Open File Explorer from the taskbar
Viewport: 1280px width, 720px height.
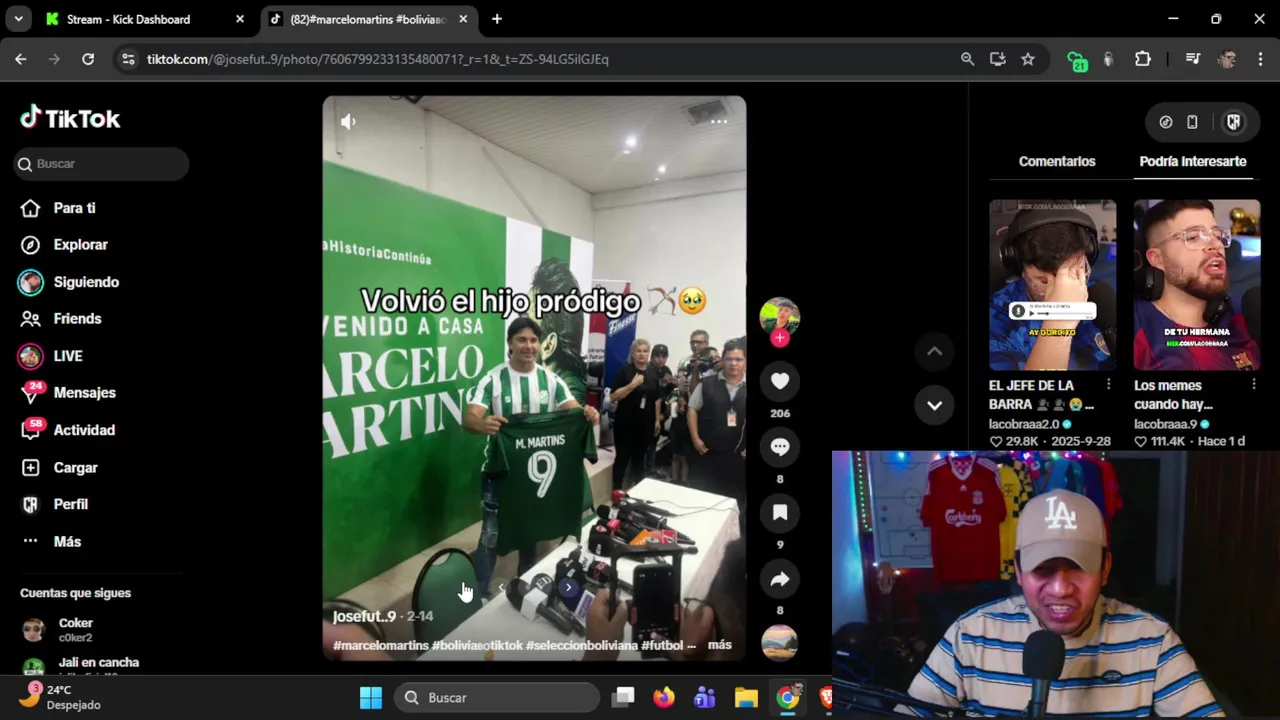coord(746,698)
